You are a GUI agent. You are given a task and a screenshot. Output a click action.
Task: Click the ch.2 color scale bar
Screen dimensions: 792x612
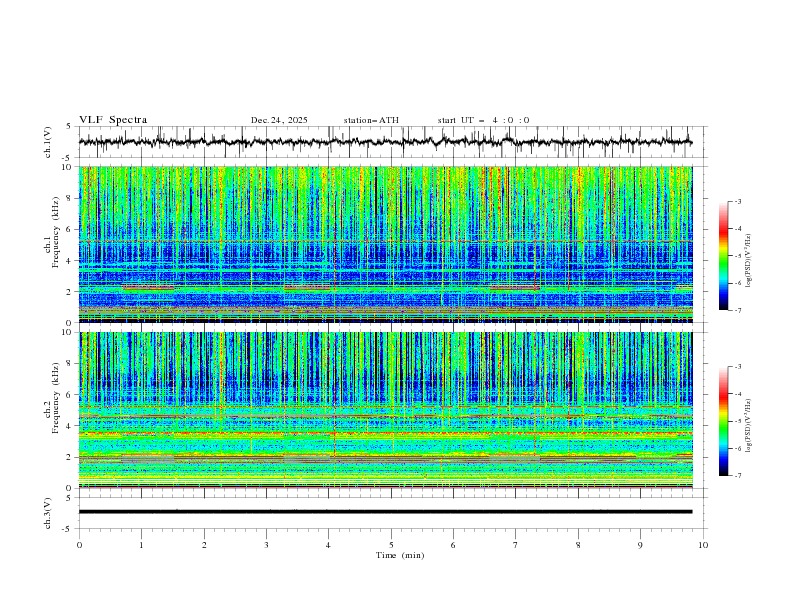(x=723, y=421)
